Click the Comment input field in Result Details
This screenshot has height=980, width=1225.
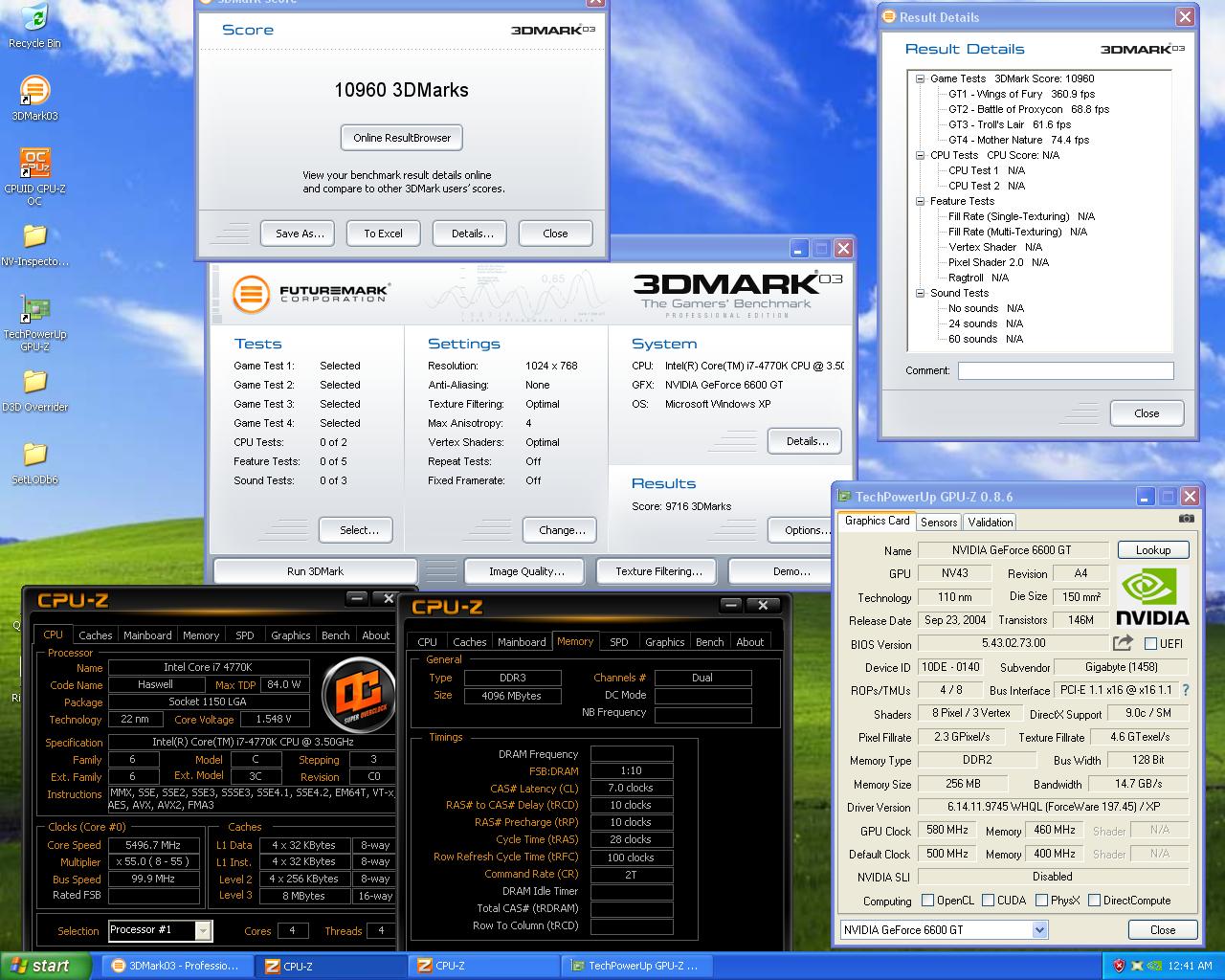[1065, 370]
